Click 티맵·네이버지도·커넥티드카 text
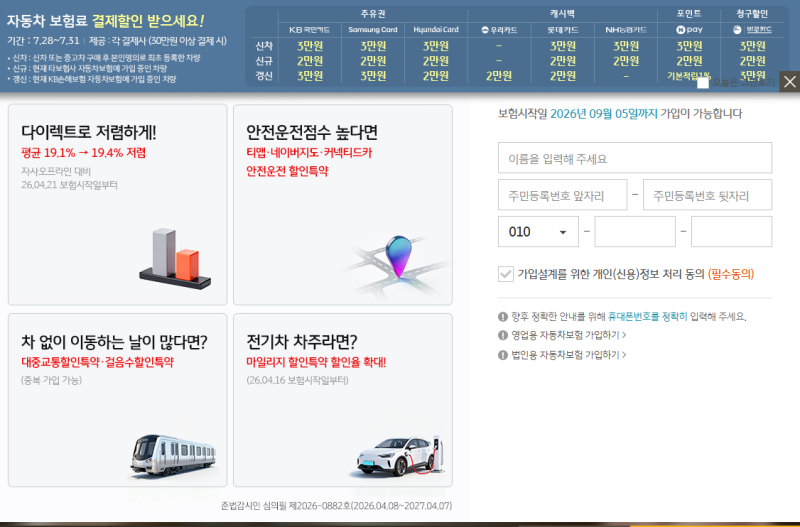800x527 pixels. (x=309, y=153)
